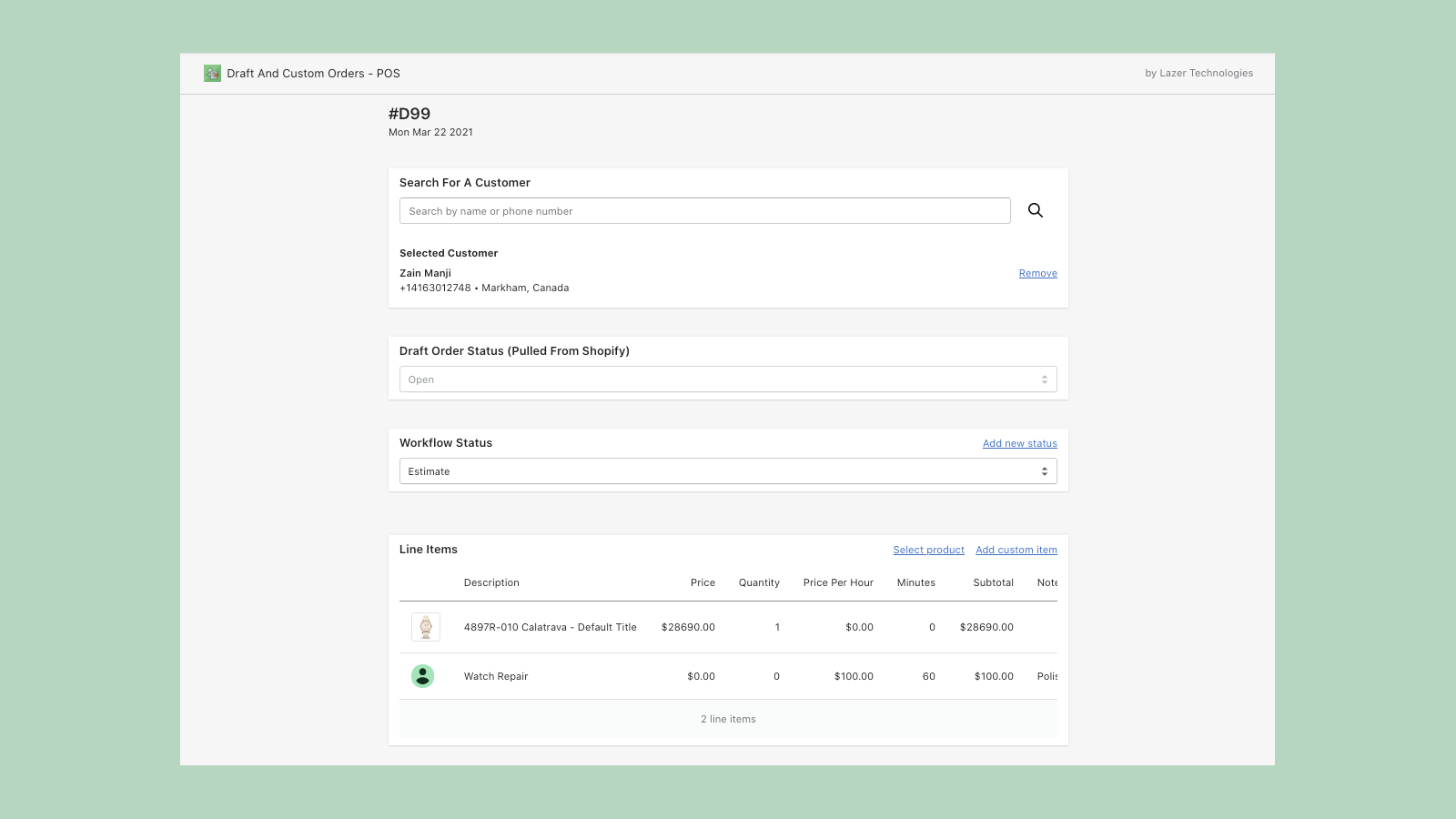This screenshot has height=819, width=1456.
Task: Click the #D99 draft order number heading
Action: click(x=409, y=114)
